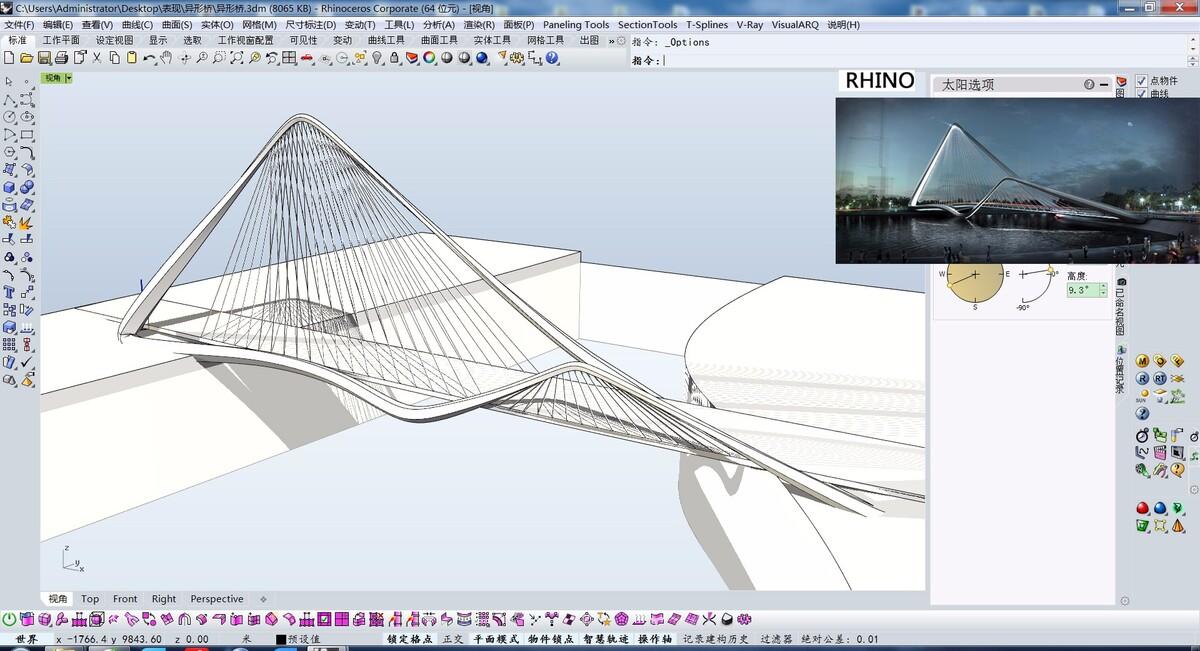Switch to the 曲线工具 toolbar tab

387,41
